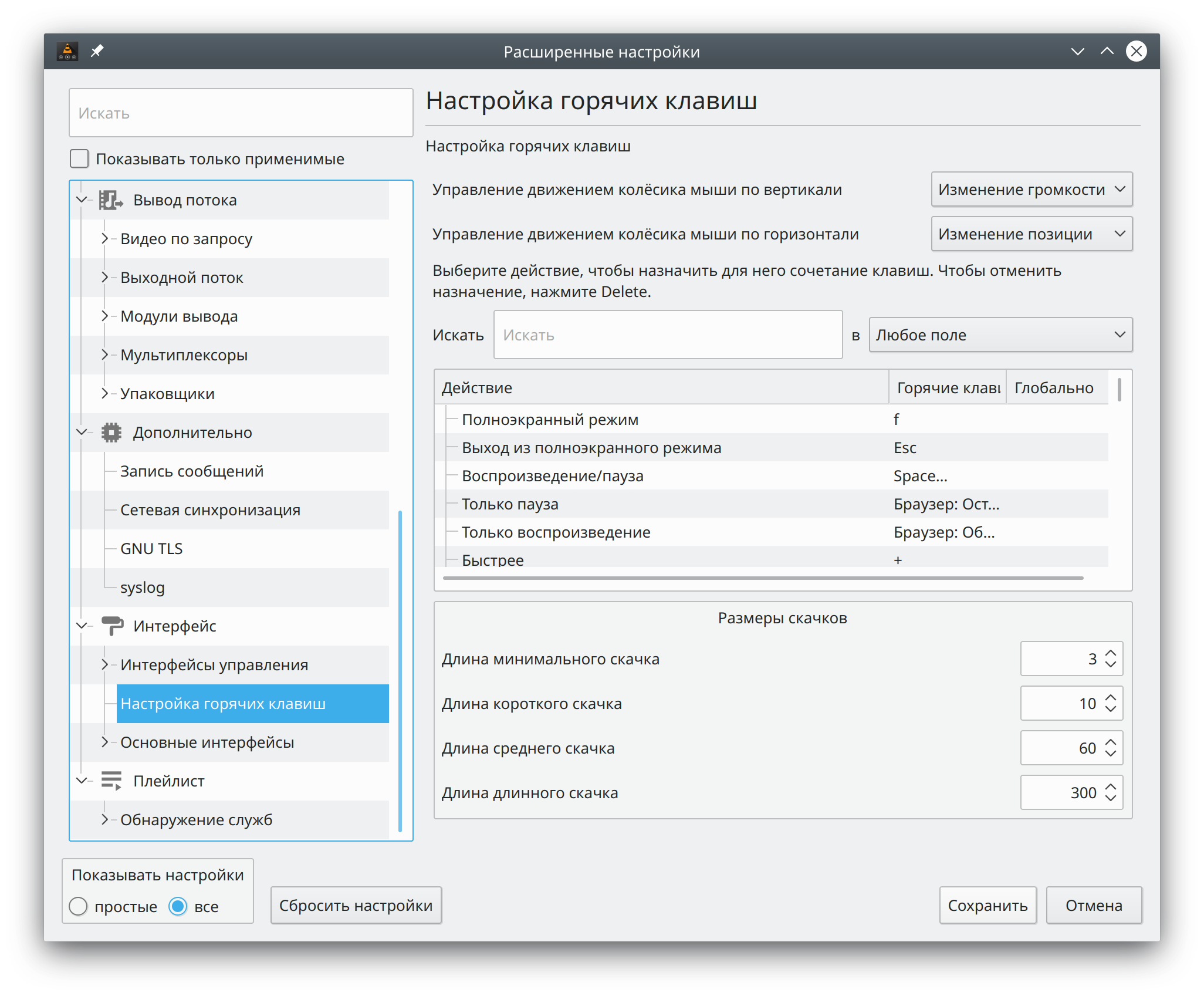Viewport: 1204px width, 996px height.
Task: Expand the Мультиплексоры node
Action: click(105, 355)
